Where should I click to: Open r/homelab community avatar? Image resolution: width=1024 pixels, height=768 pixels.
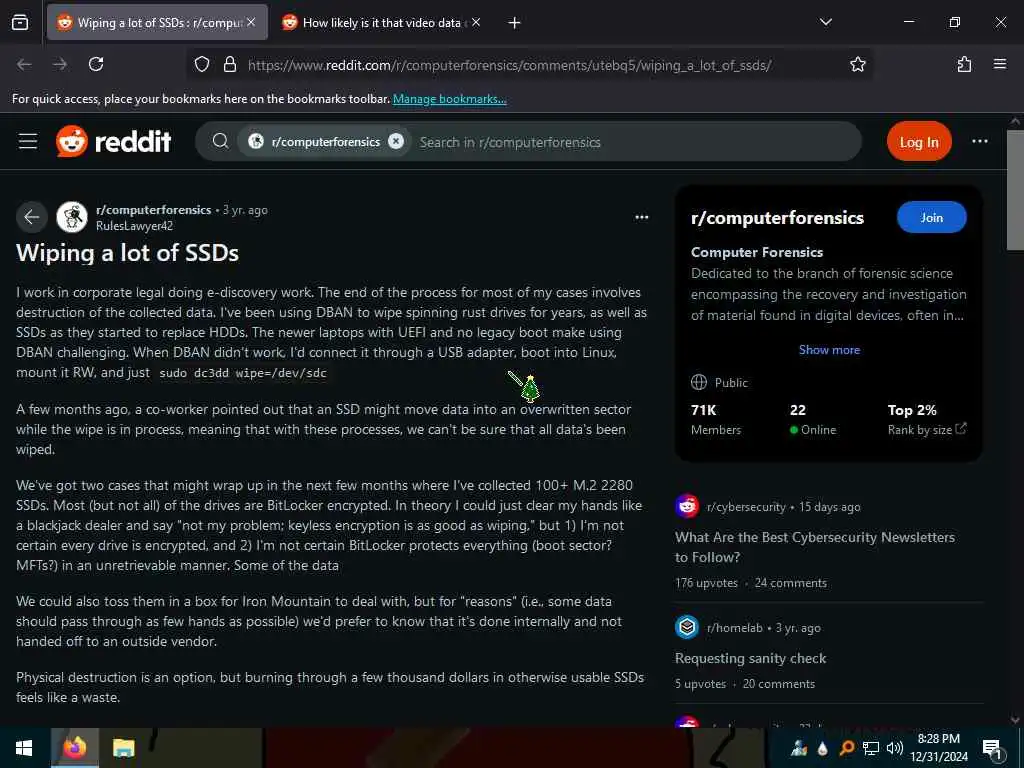tap(687, 628)
